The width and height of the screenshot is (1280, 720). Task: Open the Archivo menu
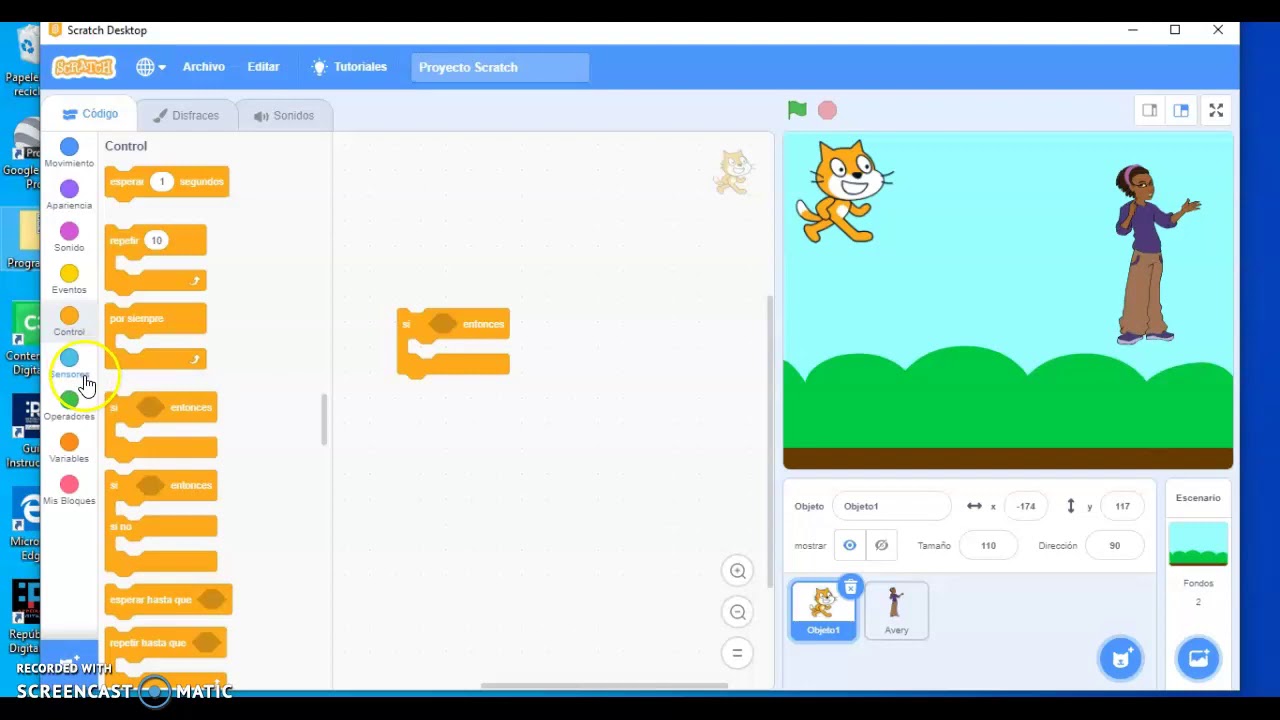(204, 67)
